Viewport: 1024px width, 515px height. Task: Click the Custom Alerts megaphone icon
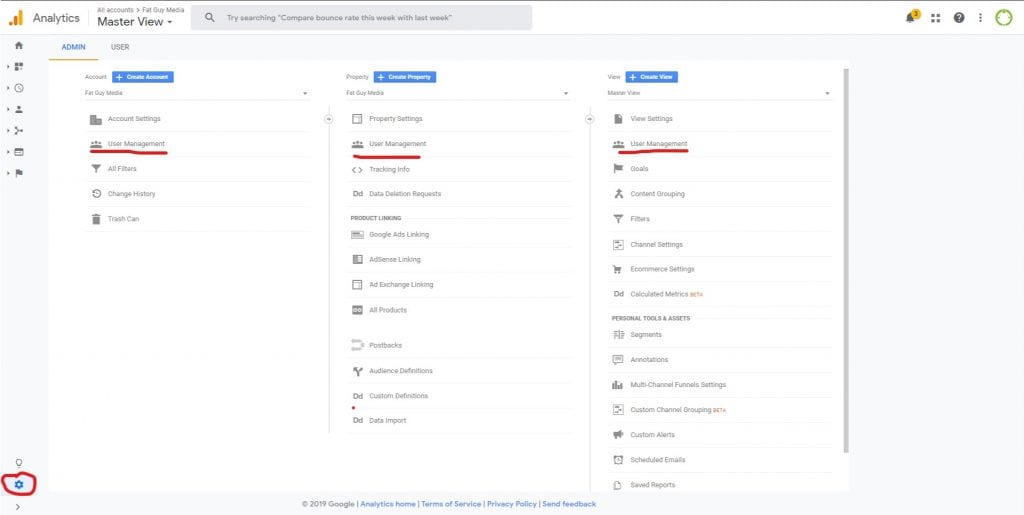618,435
